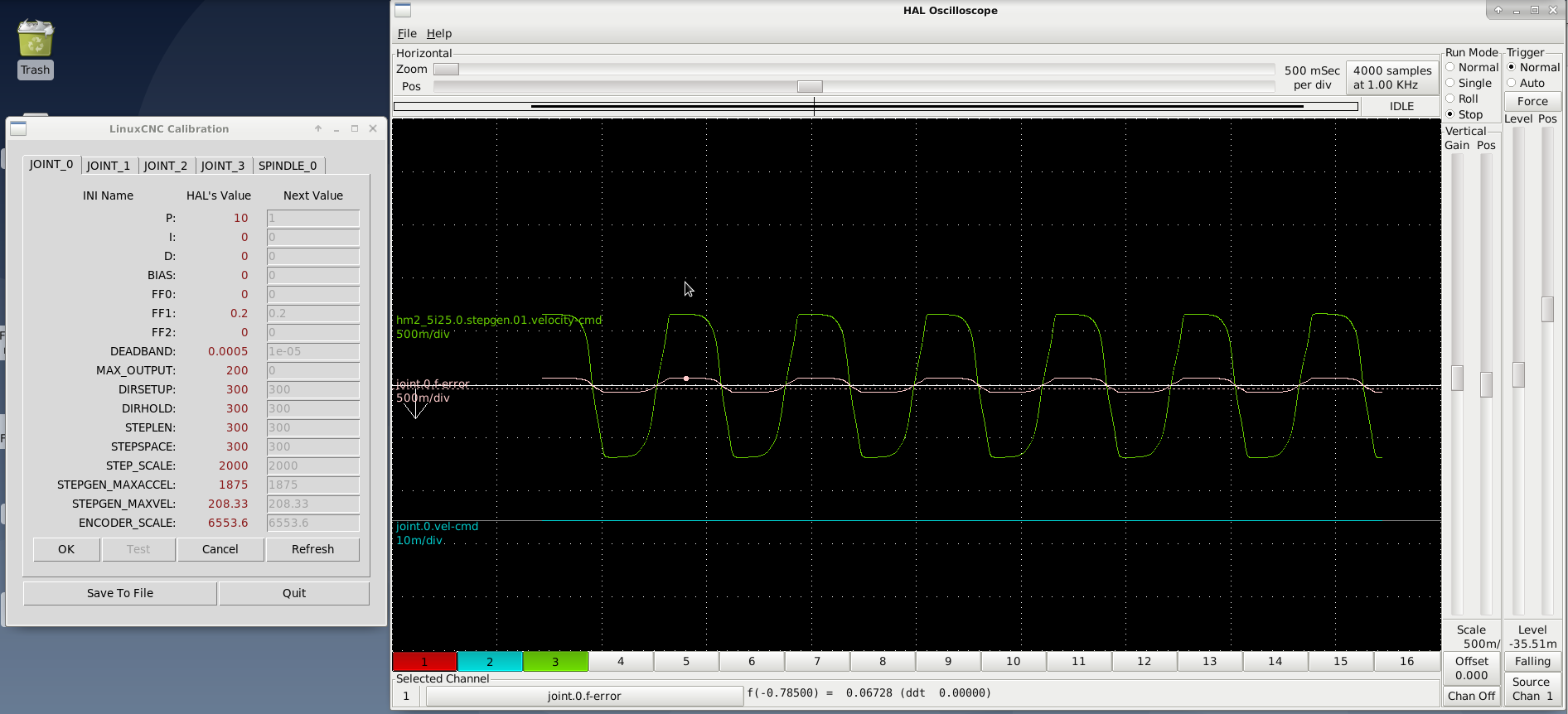Open the HAL Oscilloscope window menu icon
Screen dimensions: 1568x714
403,10
